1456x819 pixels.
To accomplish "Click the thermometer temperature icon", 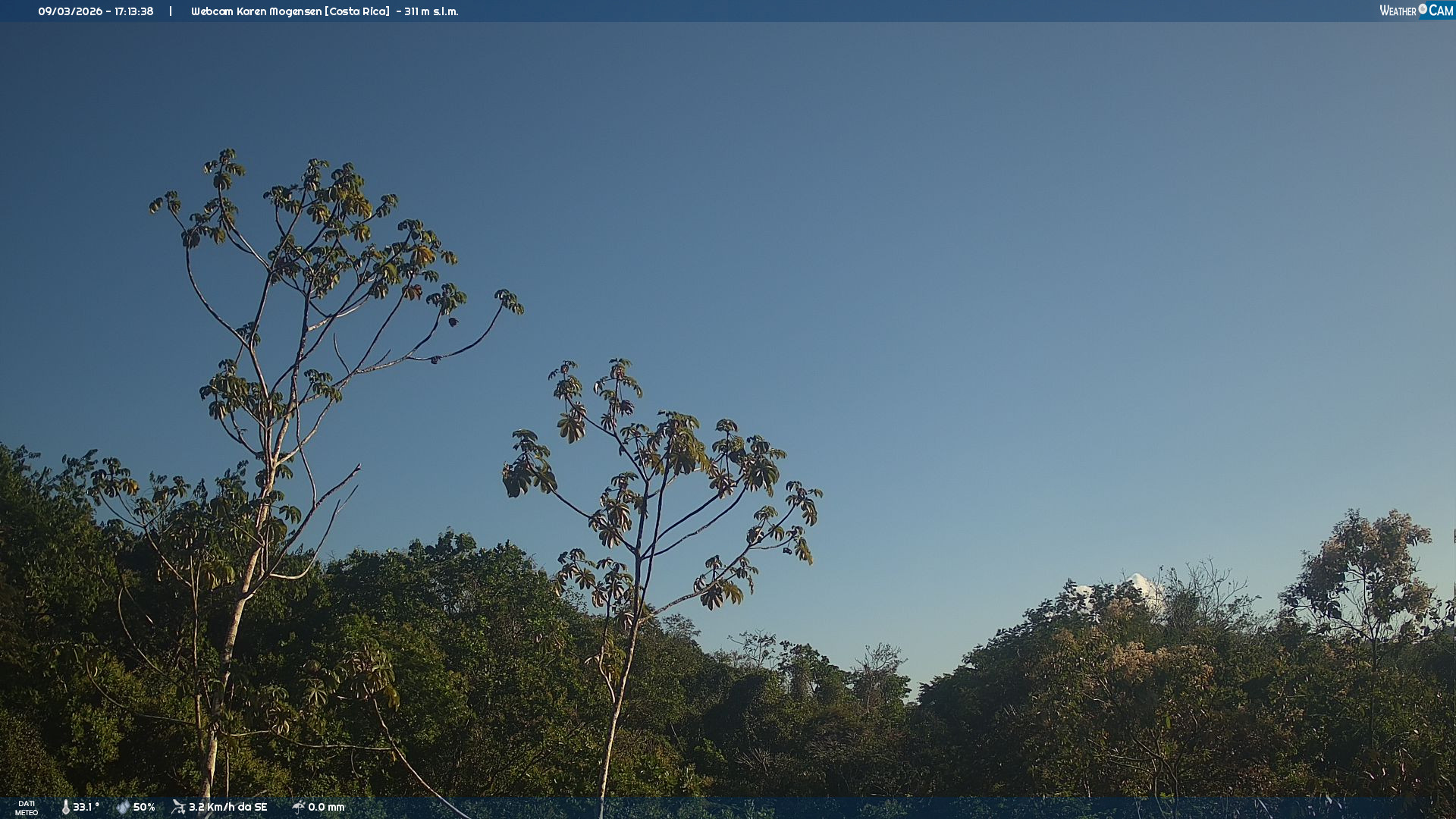I will pos(66,807).
